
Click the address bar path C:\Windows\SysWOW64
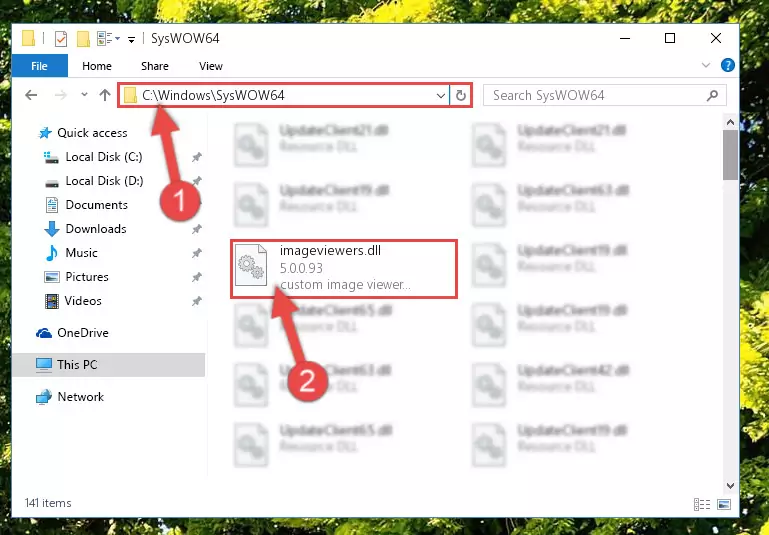(213, 95)
